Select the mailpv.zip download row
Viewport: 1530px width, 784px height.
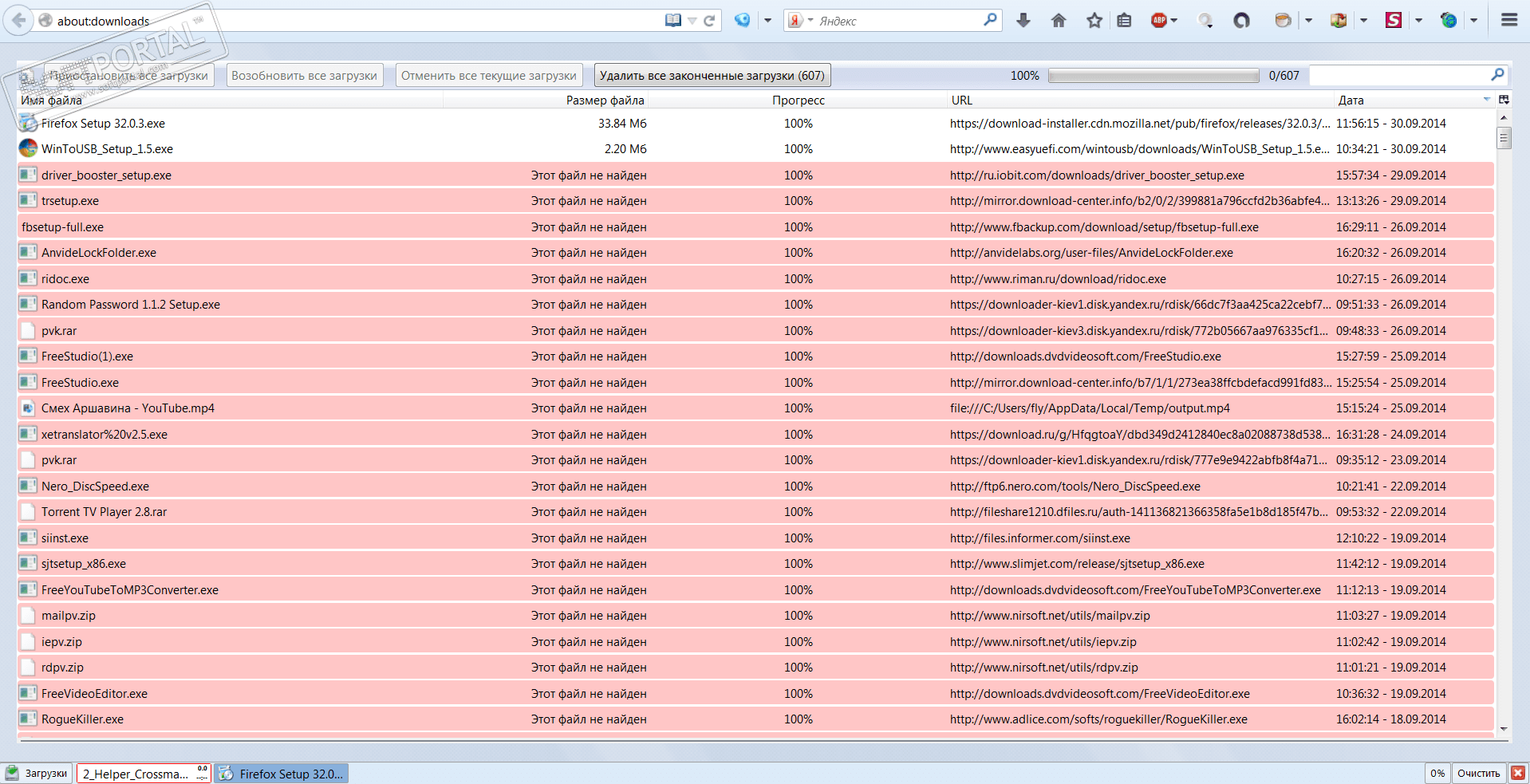click(x=755, y=616)
